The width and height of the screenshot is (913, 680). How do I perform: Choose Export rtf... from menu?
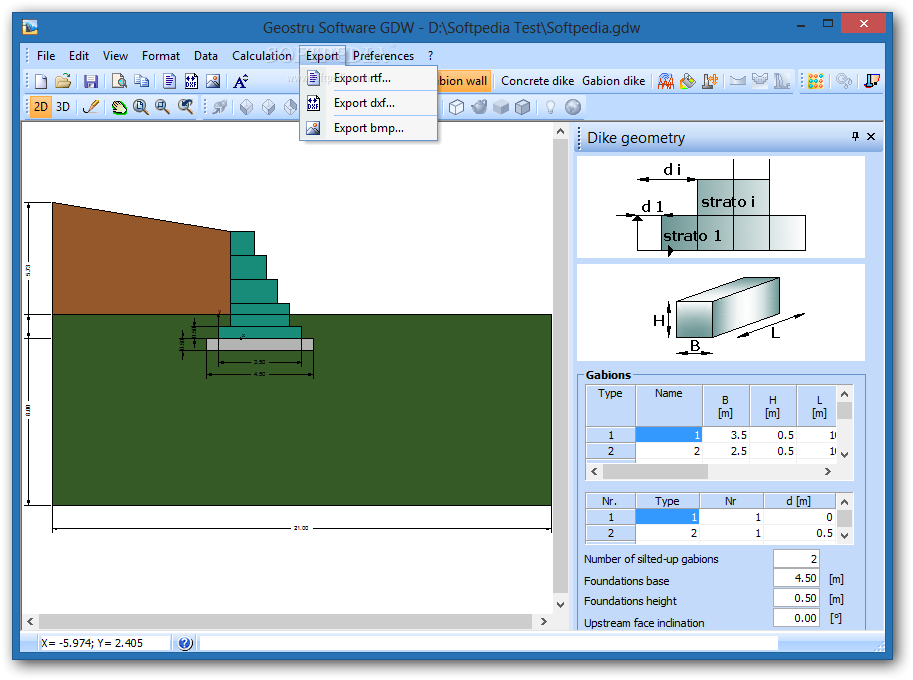pyautogui.click(x=369, y=78)
